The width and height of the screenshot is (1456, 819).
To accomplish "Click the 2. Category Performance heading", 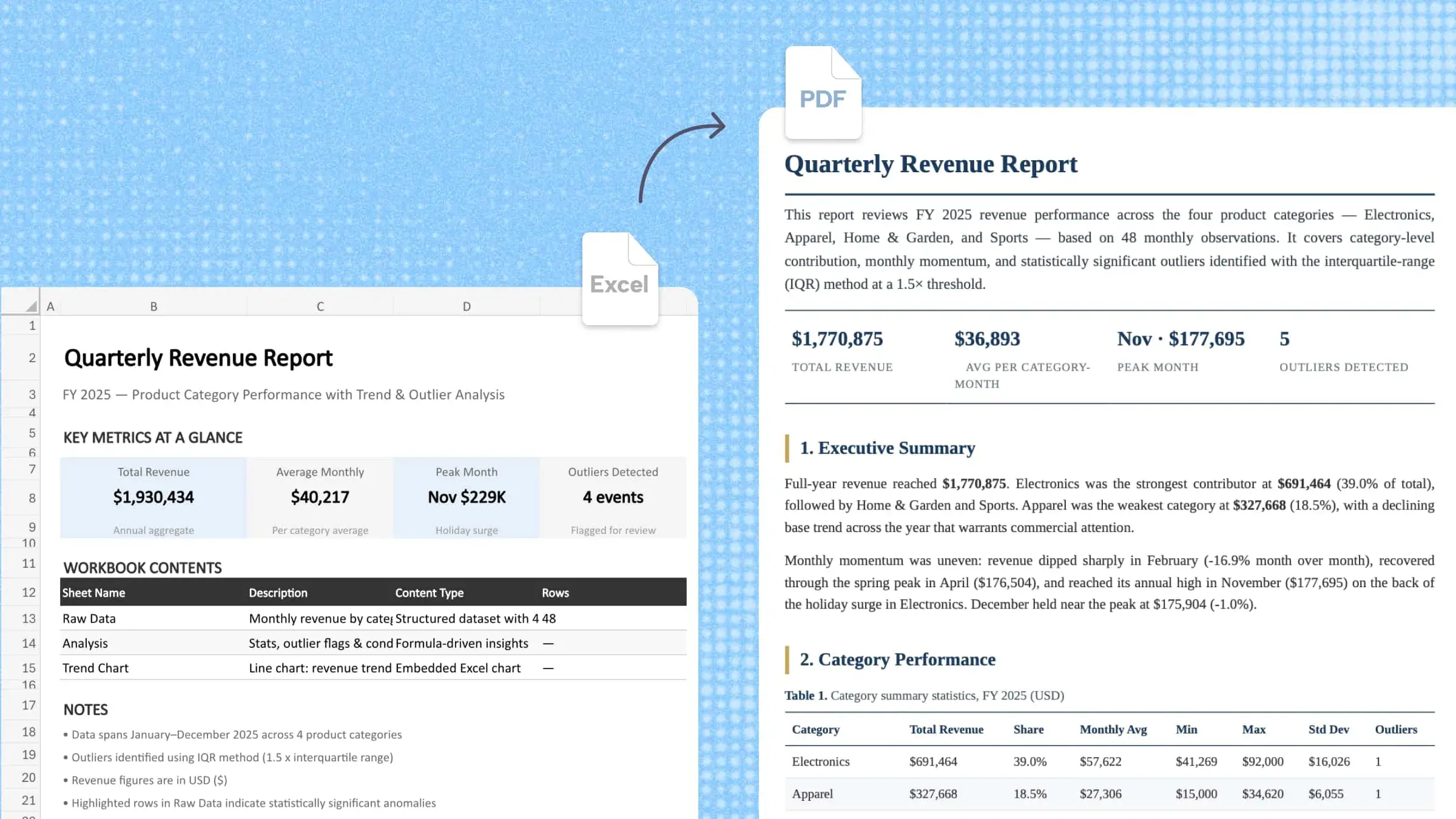I will [x=897, y=659].
